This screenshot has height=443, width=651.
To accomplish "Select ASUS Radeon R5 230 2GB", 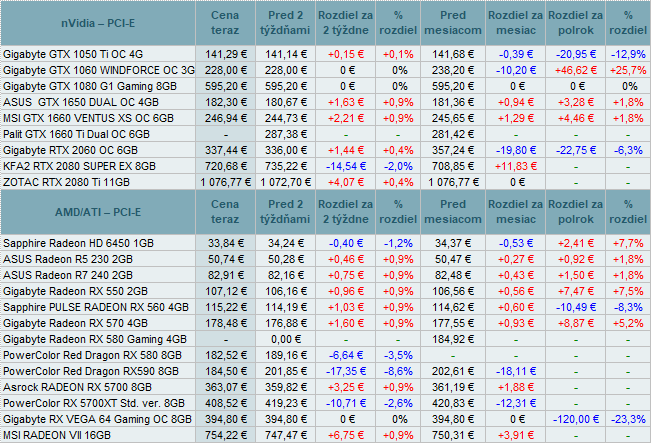I will tap(68, 259).
